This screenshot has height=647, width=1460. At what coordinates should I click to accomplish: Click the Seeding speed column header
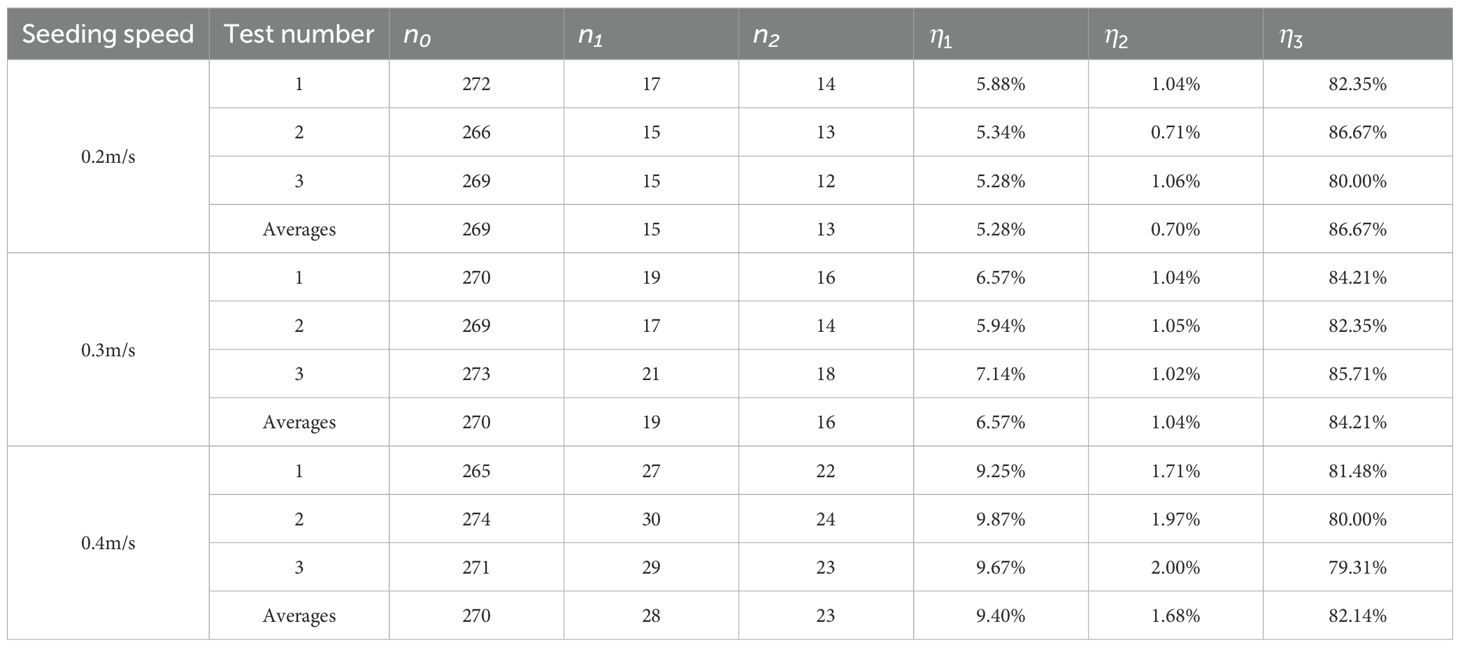pyautogui.click(x=107, y=34)
